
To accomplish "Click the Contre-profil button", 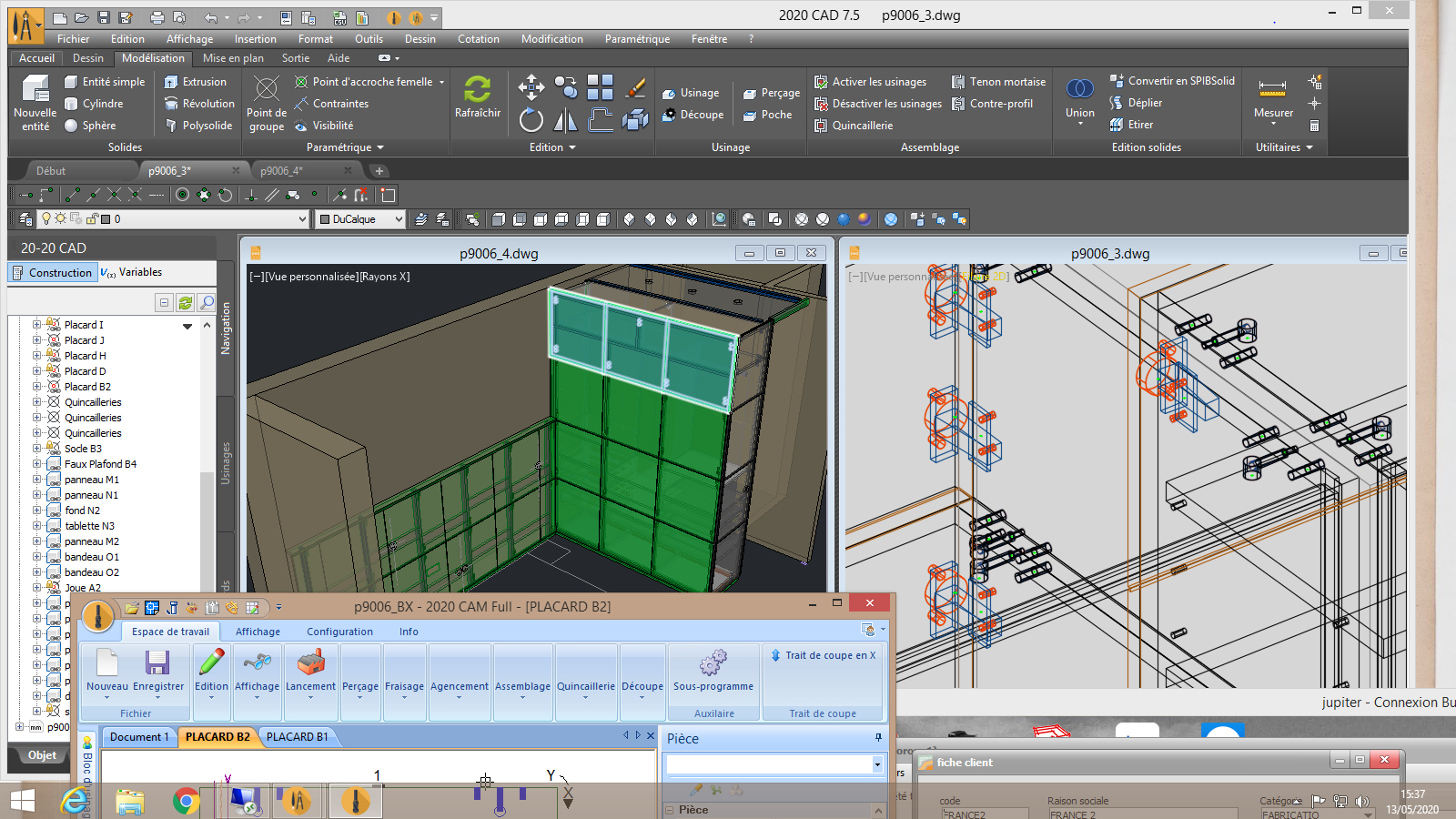I will (x=992, y=104).
